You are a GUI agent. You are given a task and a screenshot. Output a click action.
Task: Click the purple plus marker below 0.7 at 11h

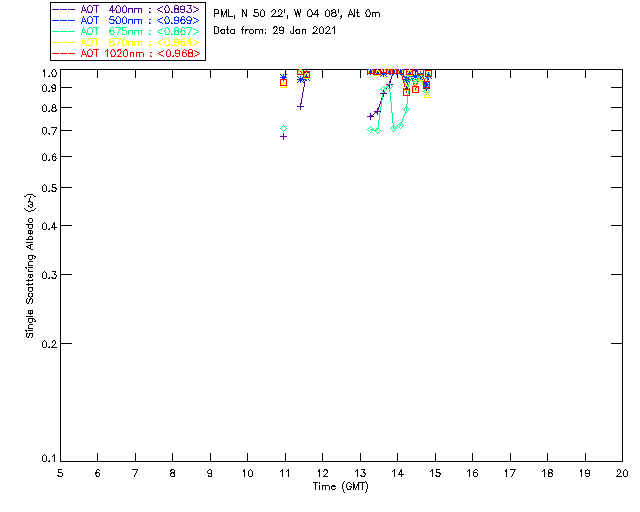pyautogui.click(x=283, y=136)
